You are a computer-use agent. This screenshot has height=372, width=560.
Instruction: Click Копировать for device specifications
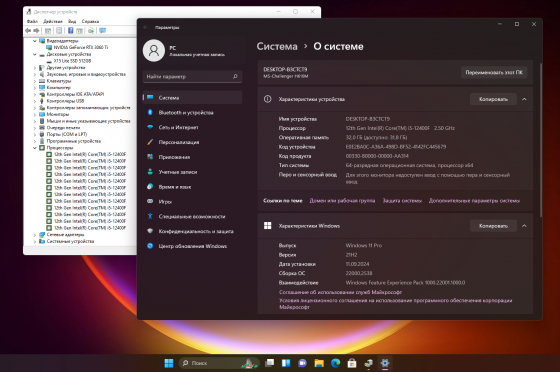493,99
